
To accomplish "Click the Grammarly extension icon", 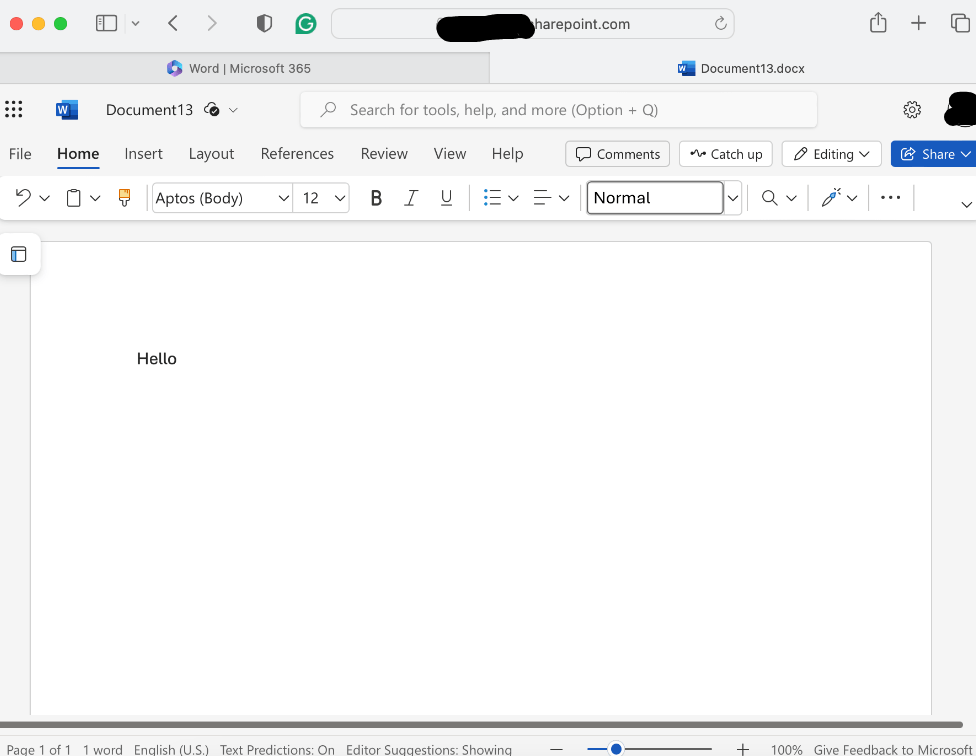I will (306, 24).
